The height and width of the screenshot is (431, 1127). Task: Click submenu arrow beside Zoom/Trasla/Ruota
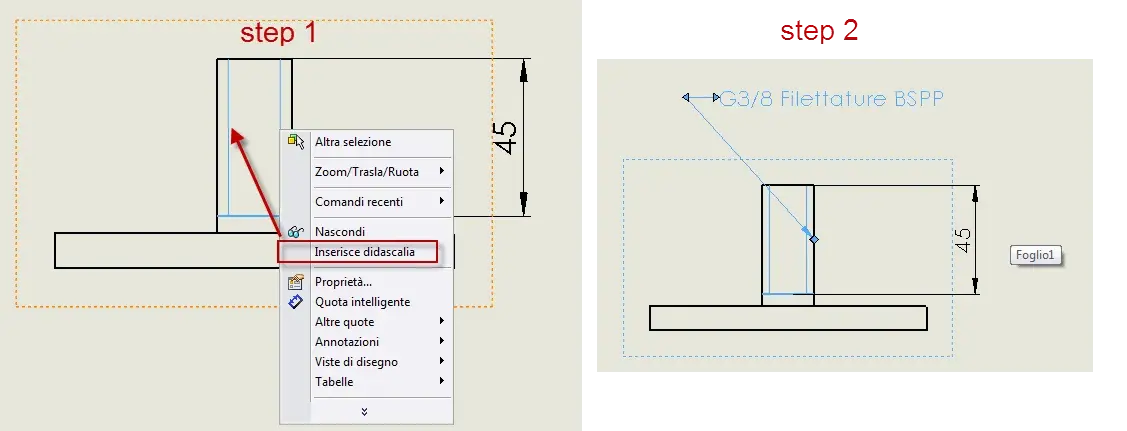[x=441, y=172]
